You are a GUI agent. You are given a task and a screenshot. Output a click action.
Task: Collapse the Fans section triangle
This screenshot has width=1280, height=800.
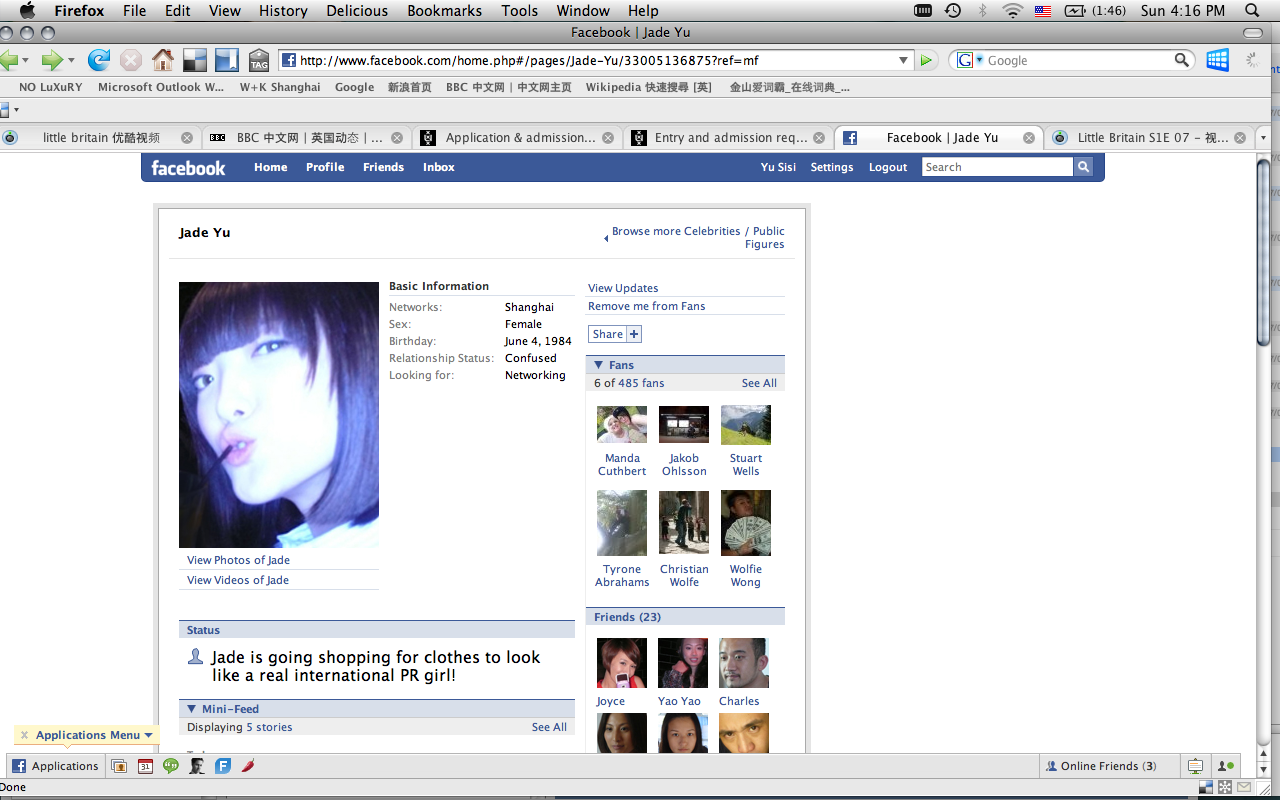(x=599, y=365)
